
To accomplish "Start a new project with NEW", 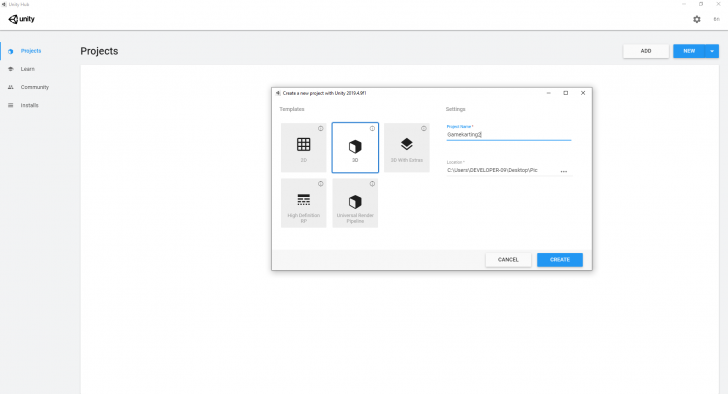I will pos(689,51).
